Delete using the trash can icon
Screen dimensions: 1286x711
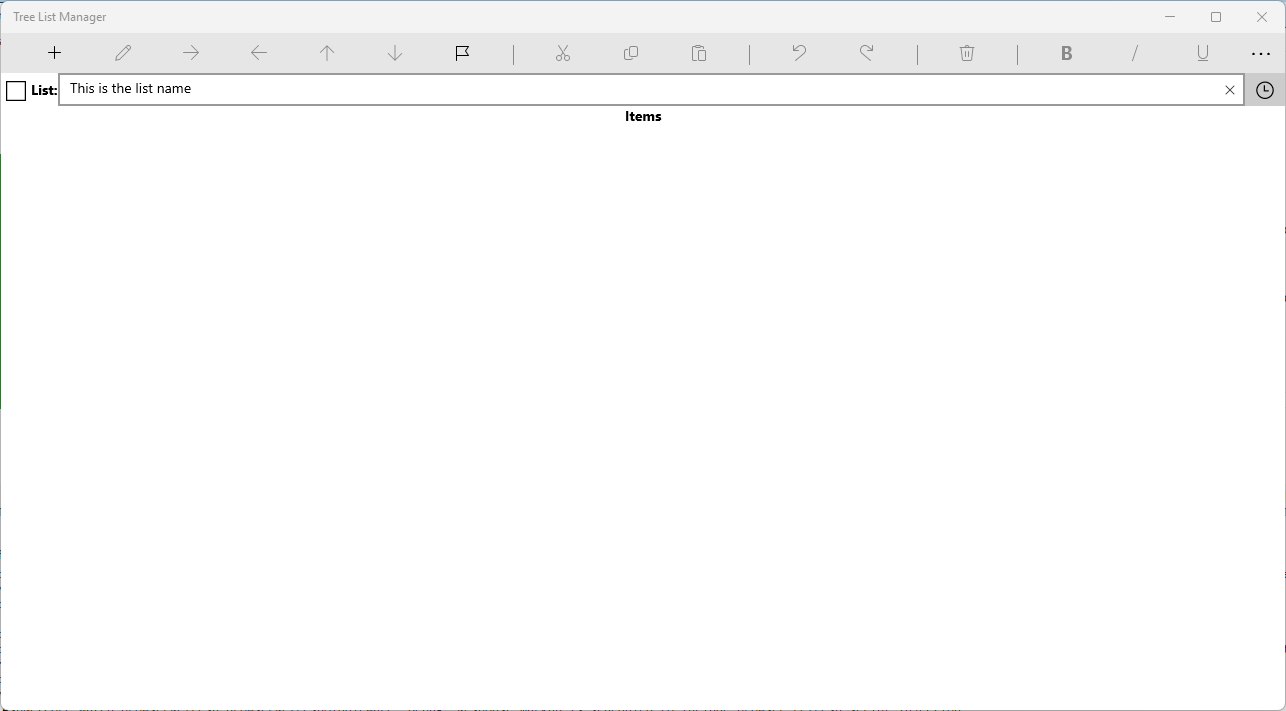coord(967,53)
